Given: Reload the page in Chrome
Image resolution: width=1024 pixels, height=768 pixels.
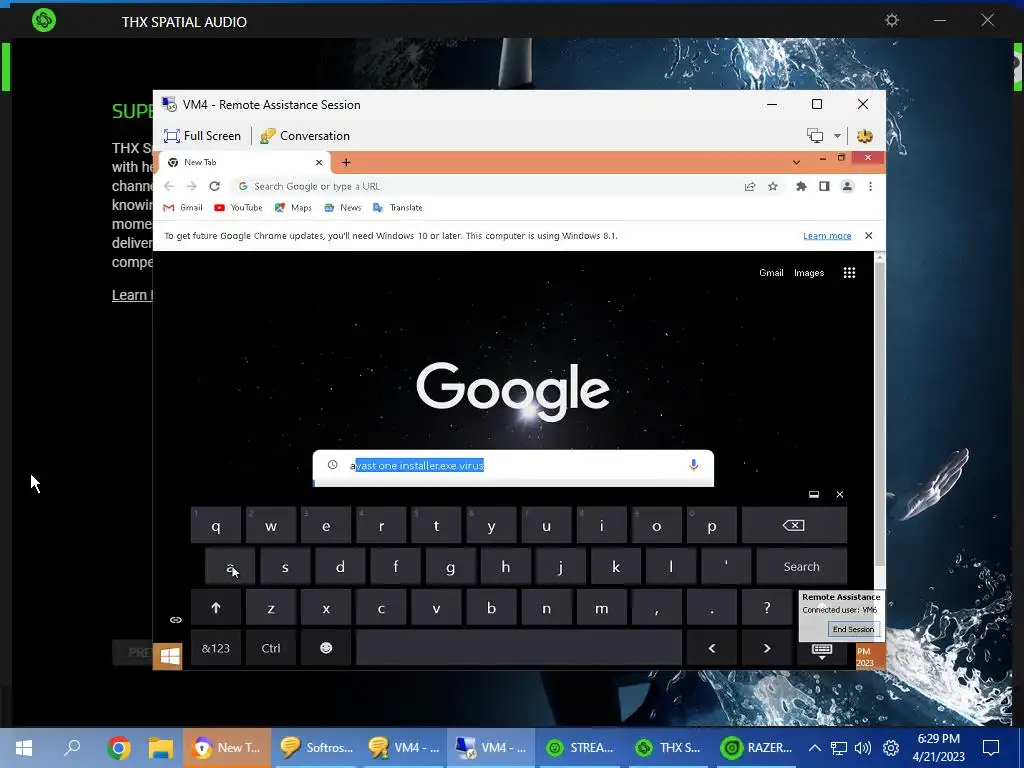Looking at the screenshot, I should coord(214,187).
